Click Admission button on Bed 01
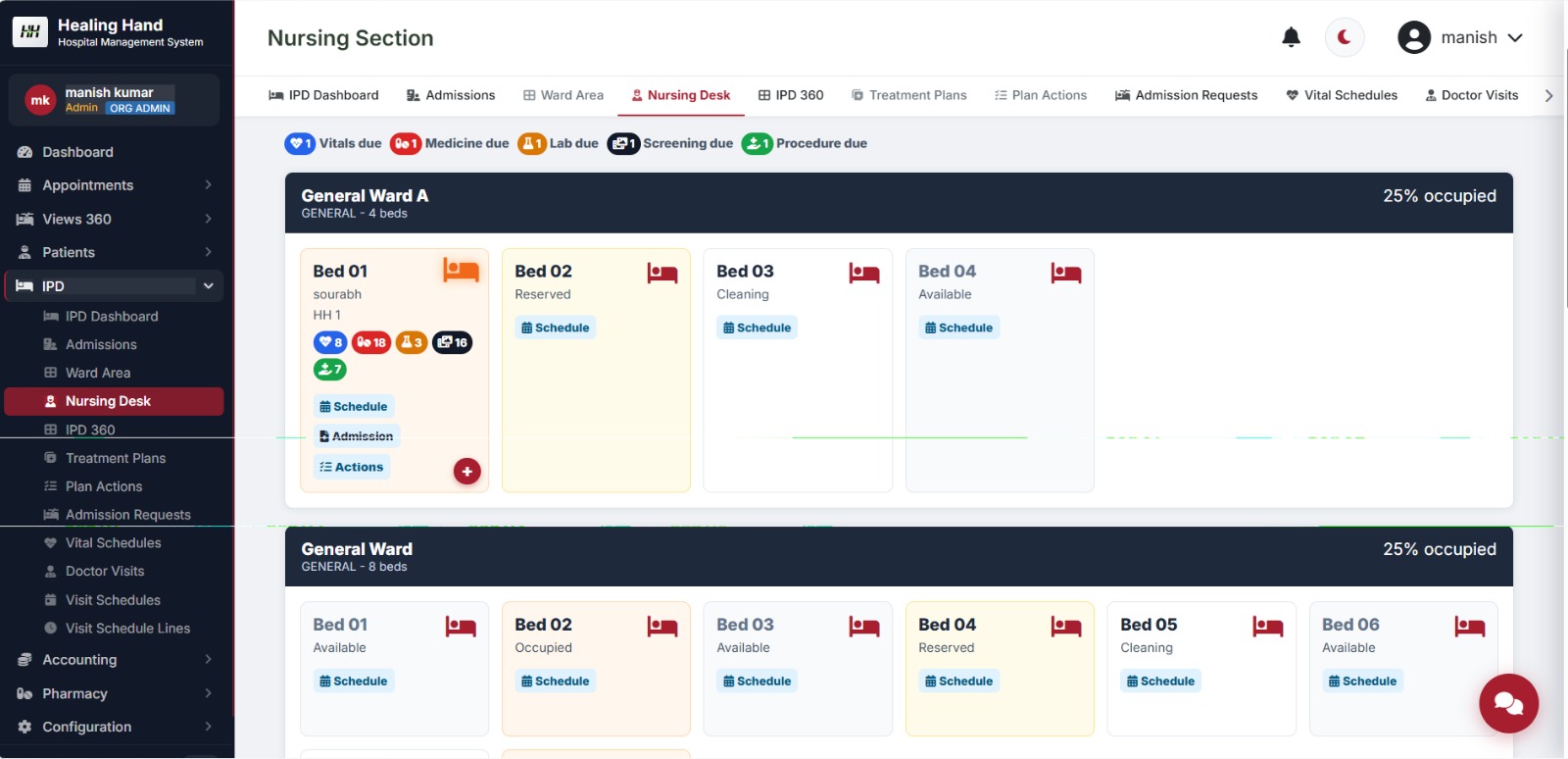1568x759 pixels. tap(357, 436)
